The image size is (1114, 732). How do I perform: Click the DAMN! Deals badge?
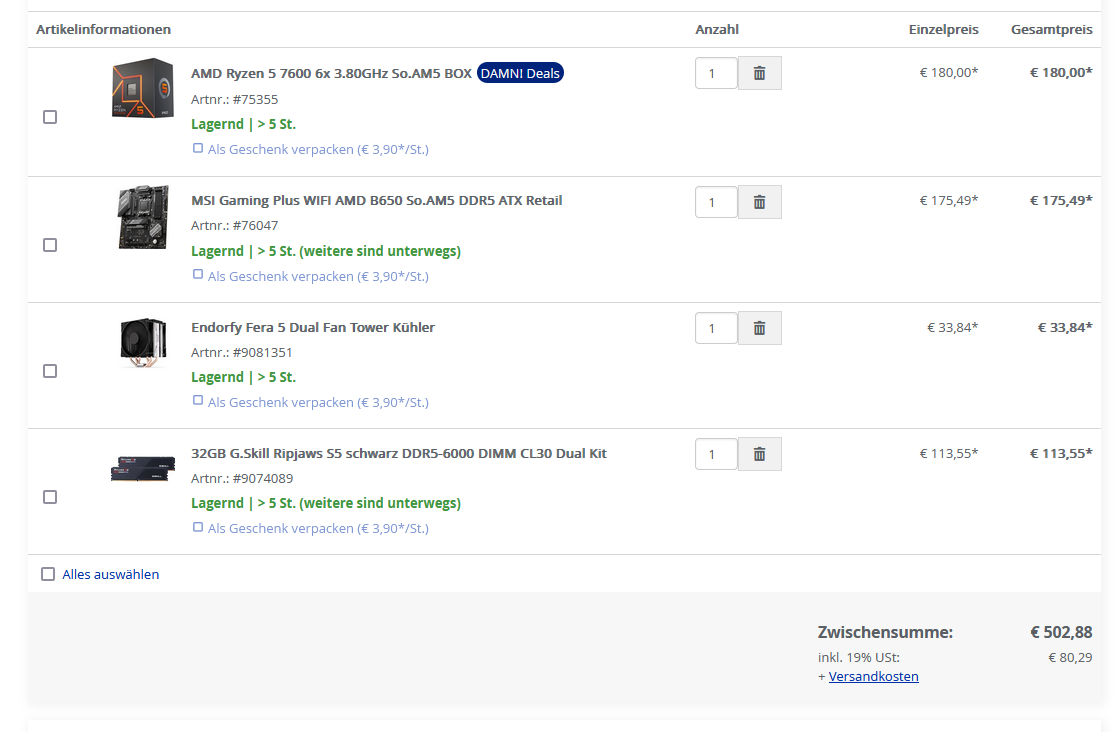point(520,73)
